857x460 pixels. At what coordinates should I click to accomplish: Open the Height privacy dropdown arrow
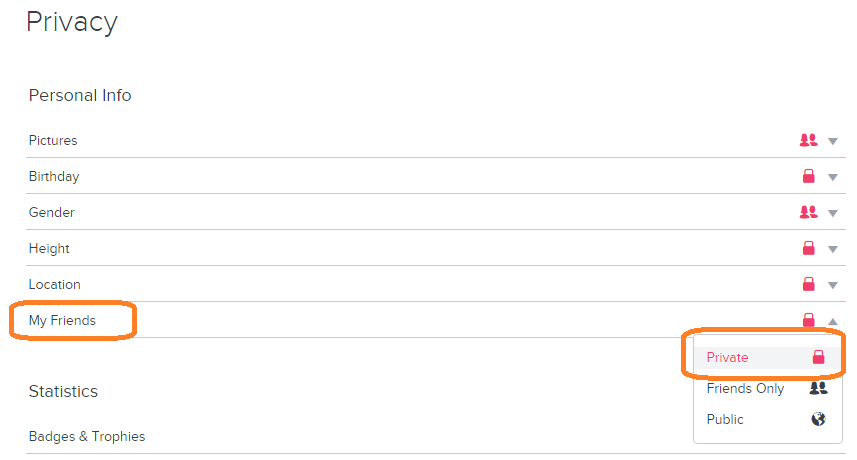832,250
